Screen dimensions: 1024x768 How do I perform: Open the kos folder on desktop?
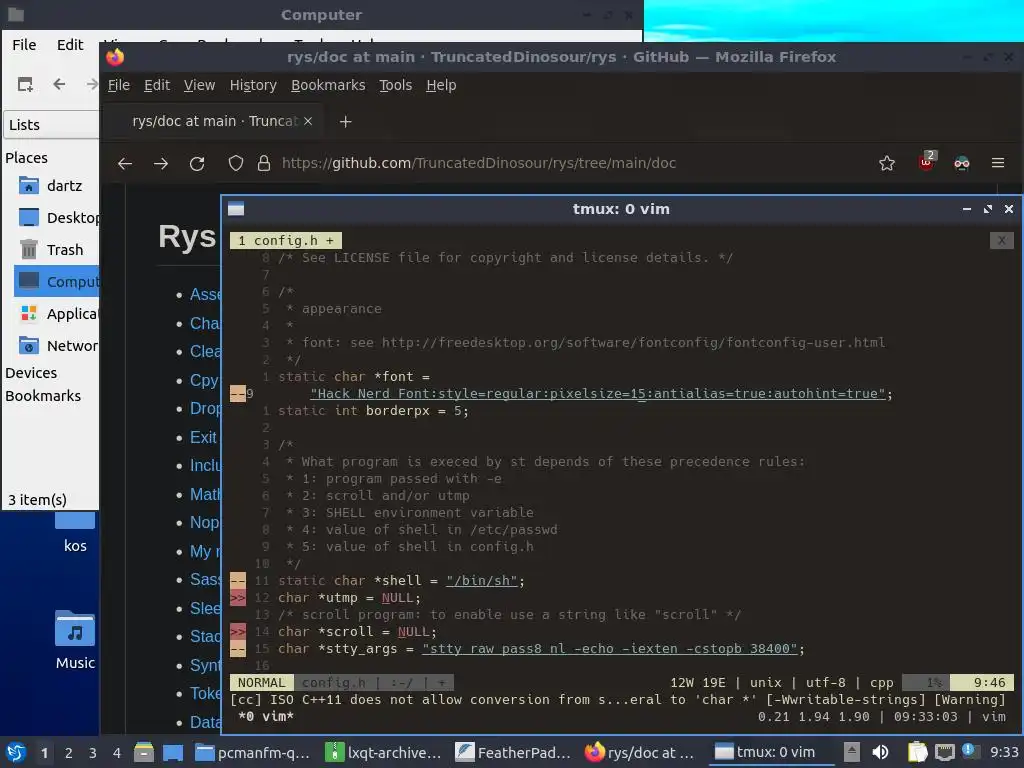75,532
